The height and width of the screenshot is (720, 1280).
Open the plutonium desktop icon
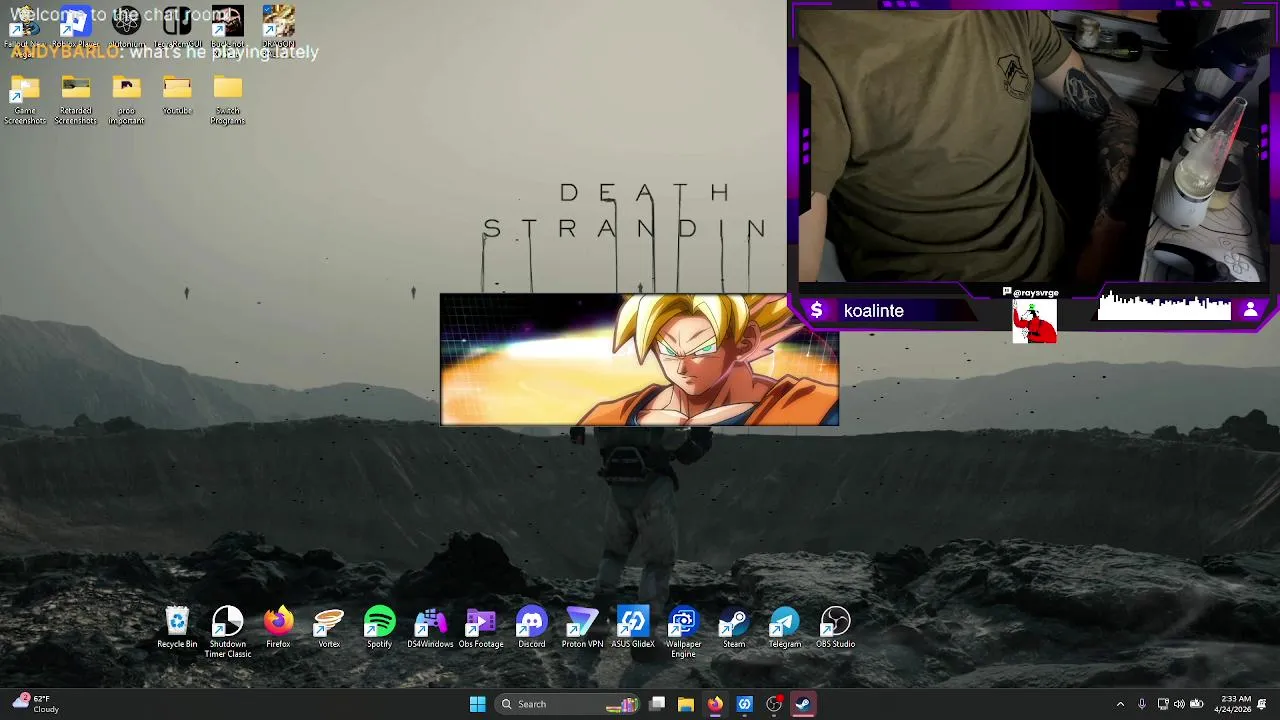pos(126,28)
